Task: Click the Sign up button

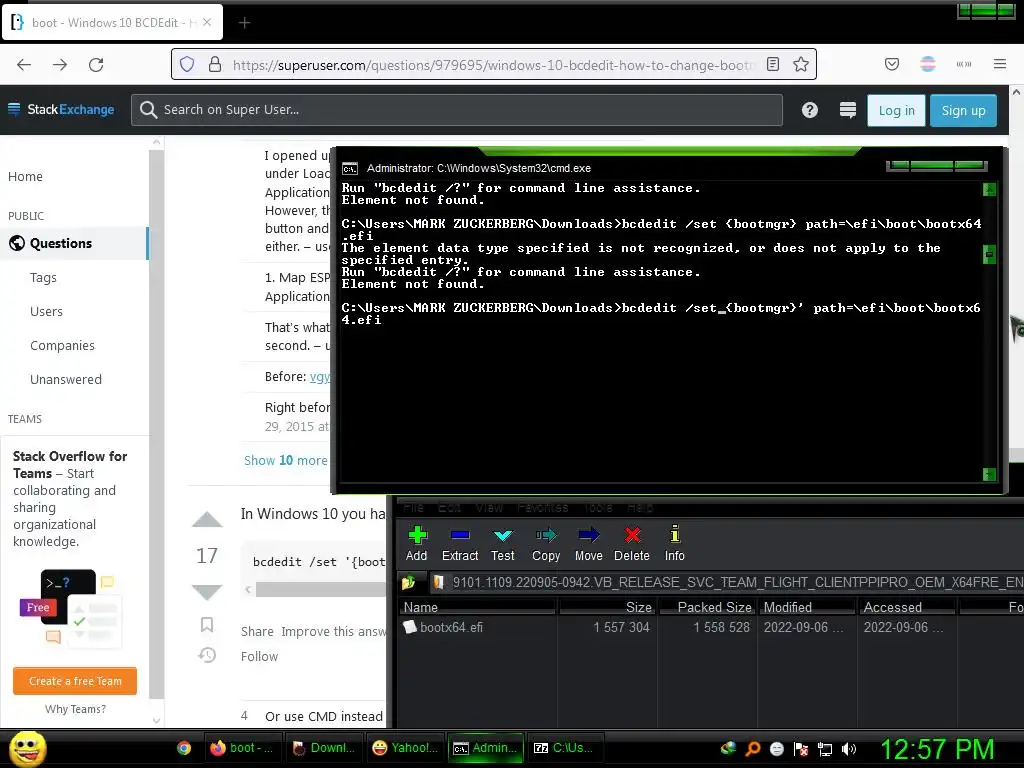Action: point(963,110)
